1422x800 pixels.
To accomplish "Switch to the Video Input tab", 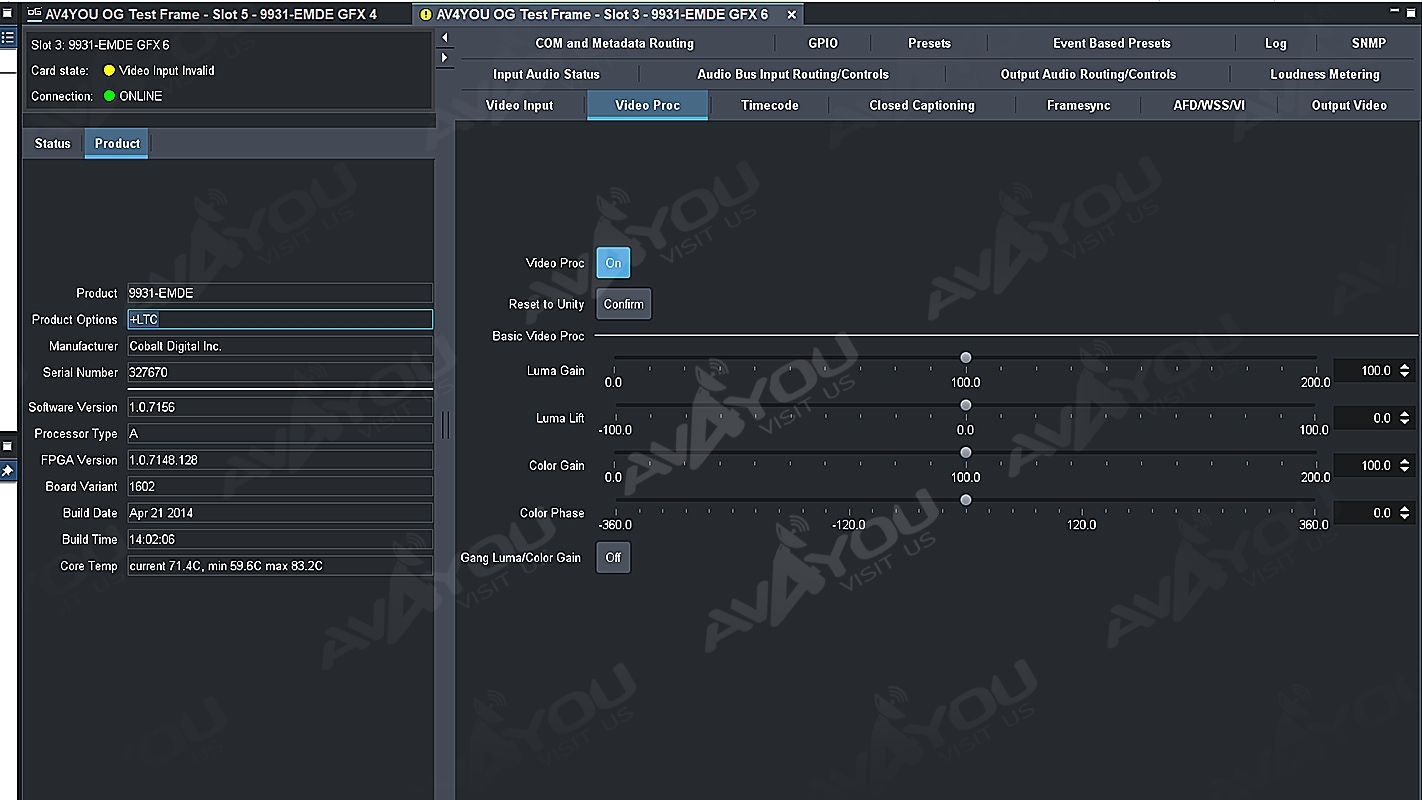I will coord(519,105).
